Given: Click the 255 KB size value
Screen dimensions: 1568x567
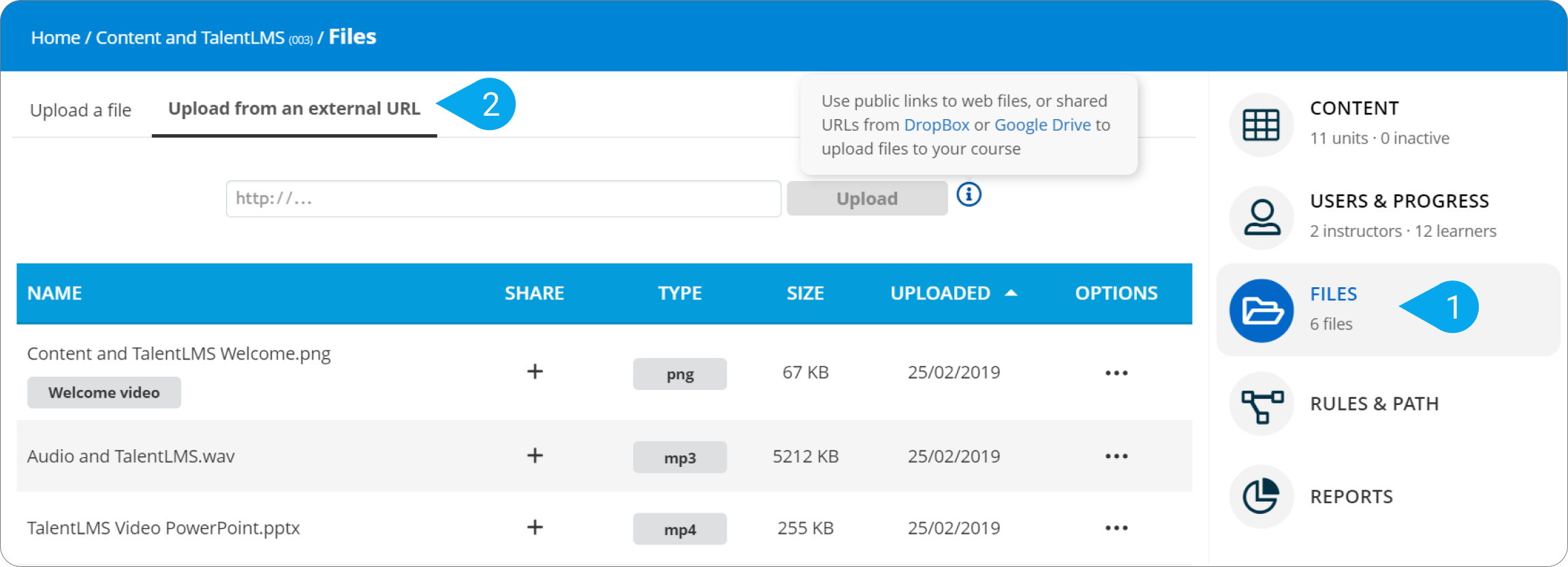Looking at the screenshot, I should (x=805, y=528).
